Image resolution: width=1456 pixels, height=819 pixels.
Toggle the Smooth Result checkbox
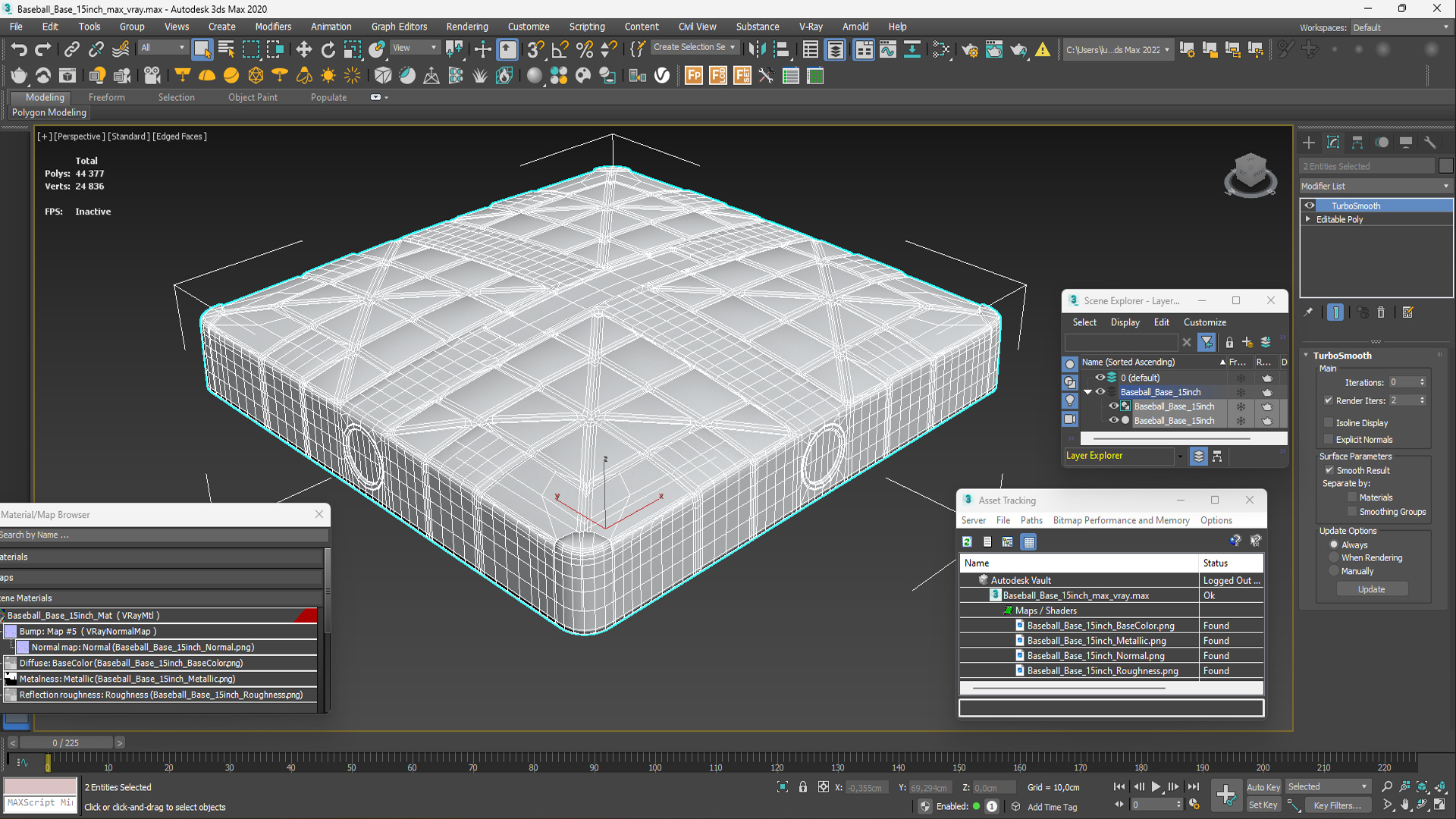(1329, 470)
